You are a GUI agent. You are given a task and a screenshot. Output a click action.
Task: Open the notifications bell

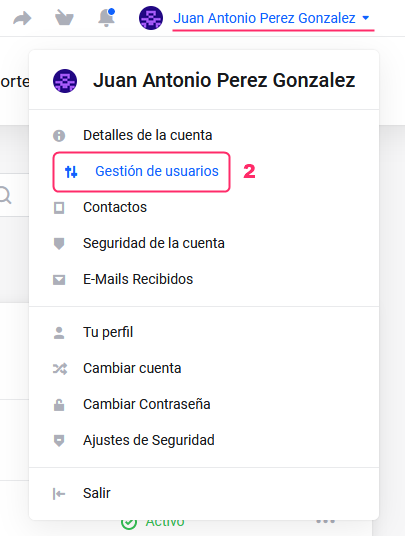106,18
